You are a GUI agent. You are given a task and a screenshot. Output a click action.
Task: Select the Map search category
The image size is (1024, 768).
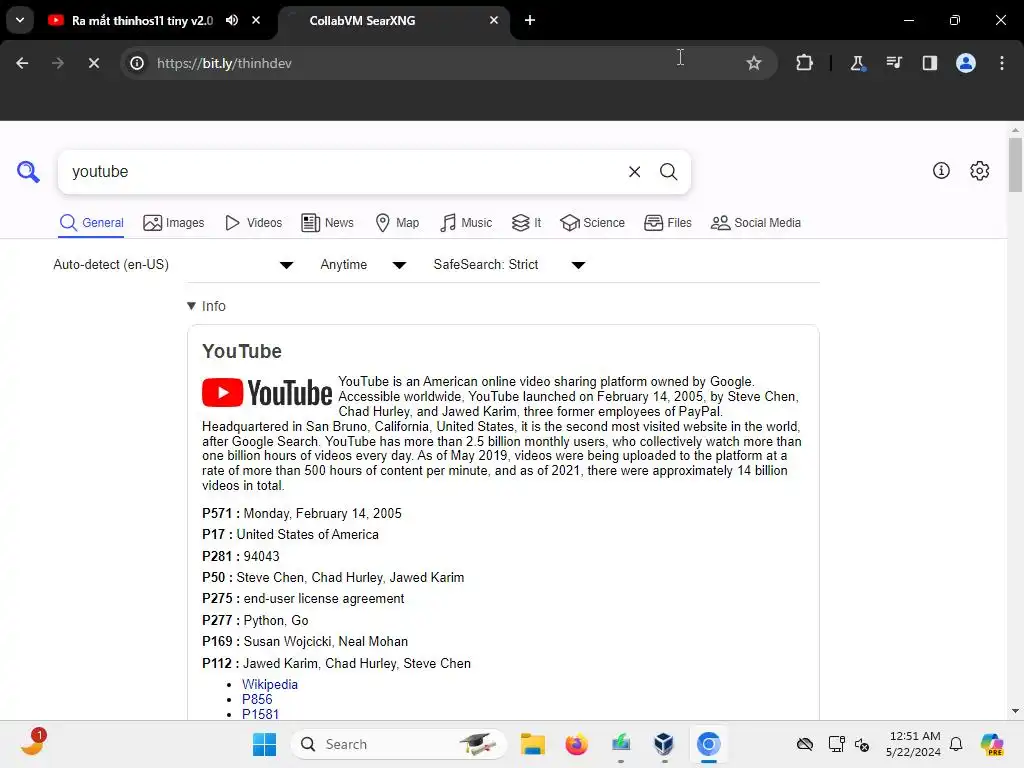[x=397, y=223]
